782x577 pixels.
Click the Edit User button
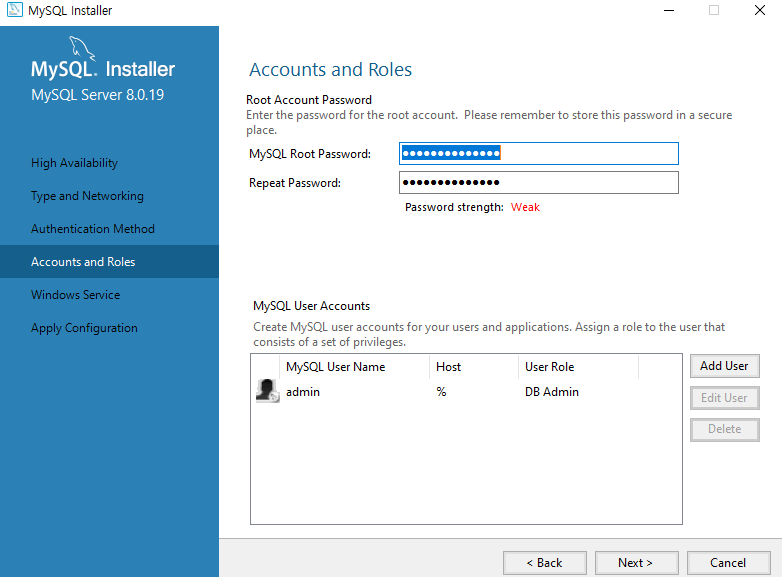coord(725,398)
